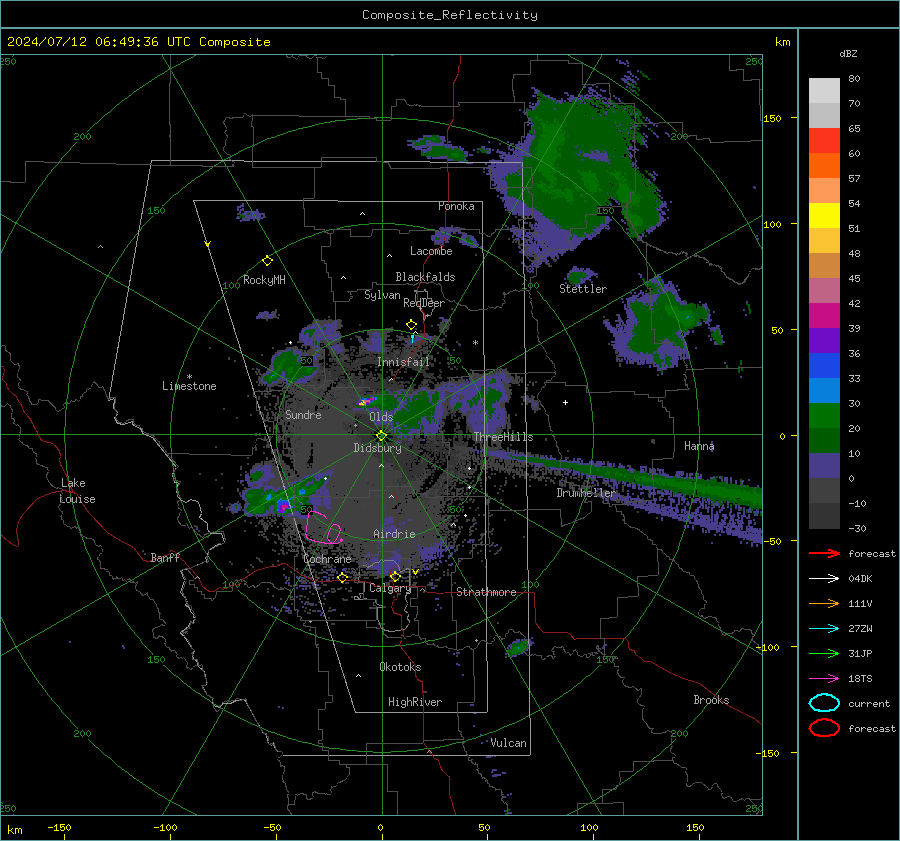Click the Banff map label

(165, 557)
